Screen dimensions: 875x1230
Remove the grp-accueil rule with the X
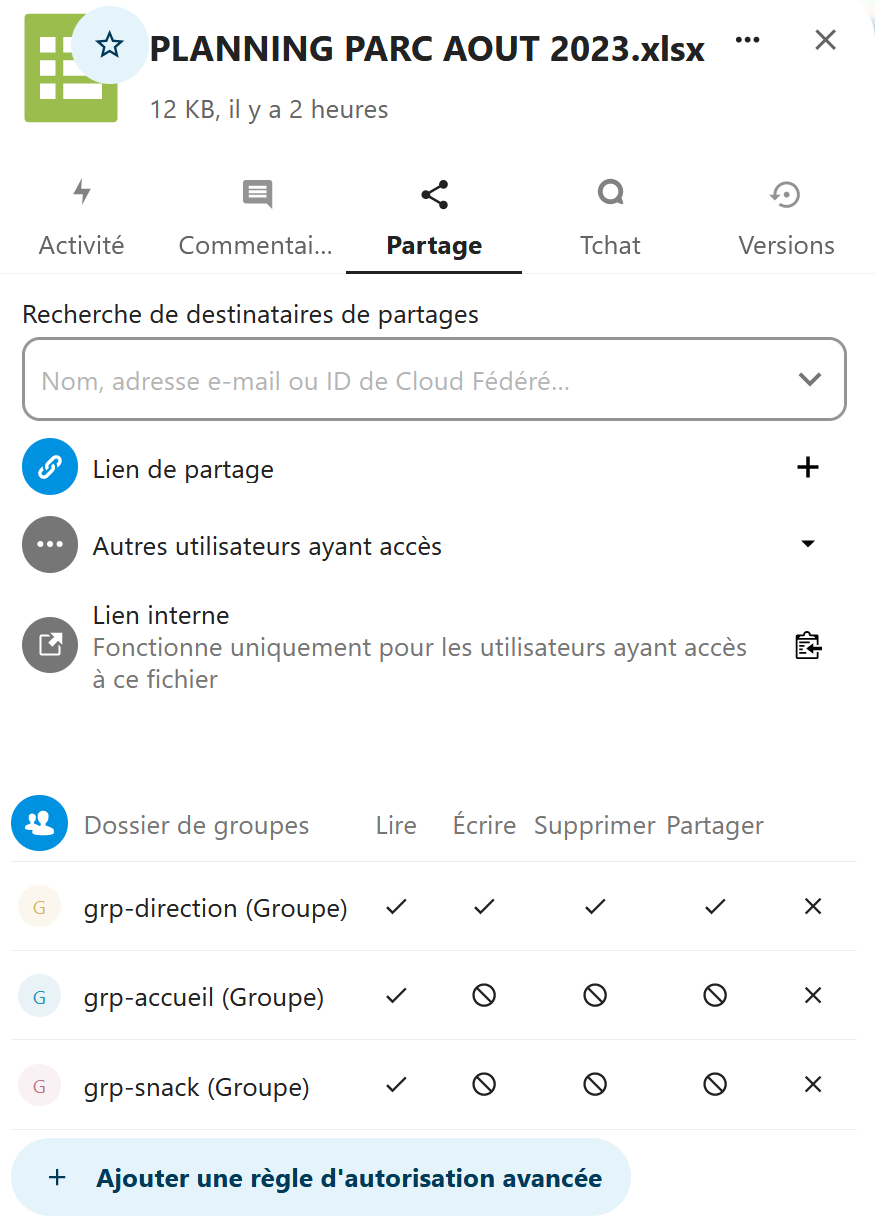(812, 996)
